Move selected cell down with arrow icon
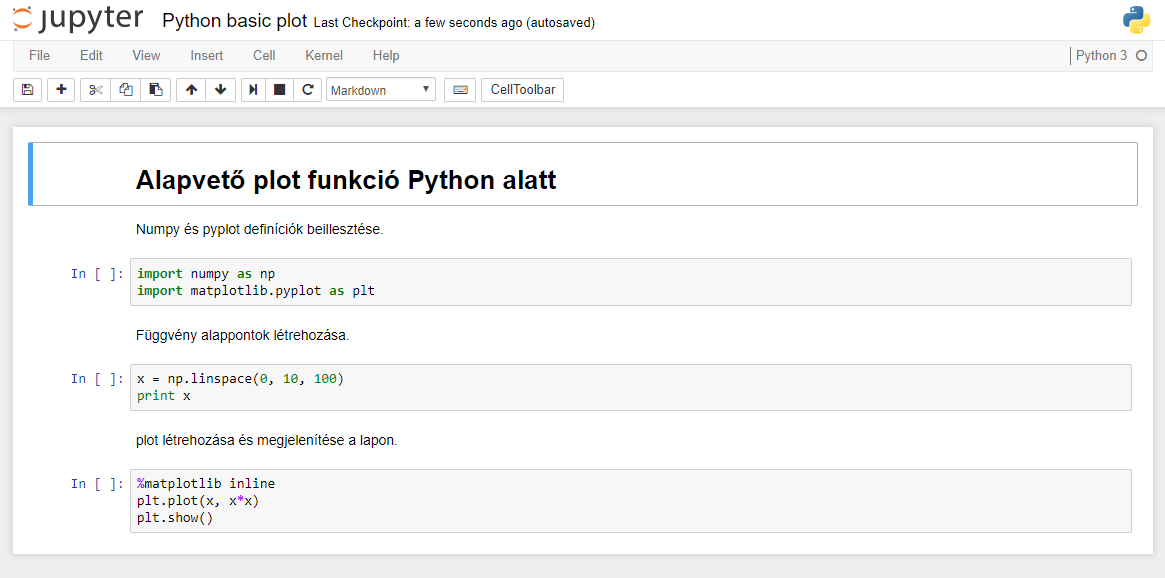 click(x=221, y=90)
